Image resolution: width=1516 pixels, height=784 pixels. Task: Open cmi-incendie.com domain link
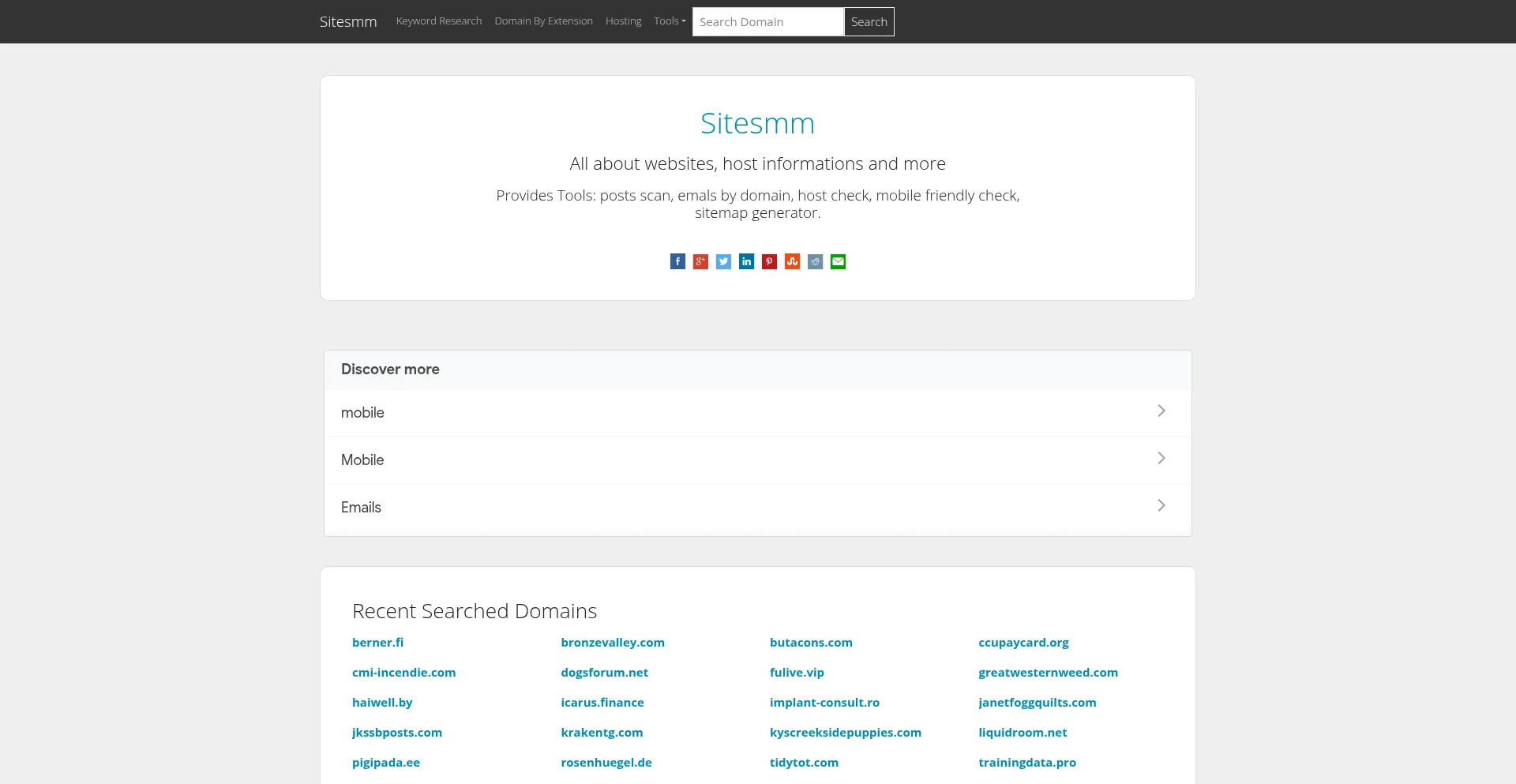pyautogui.click(x=403, y=673)
